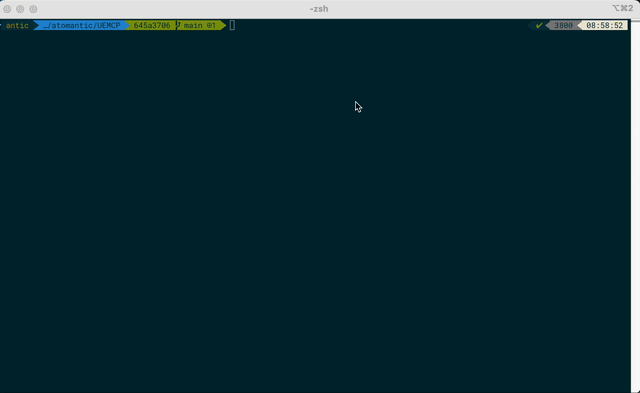
Task: Click the arrow tip ending the main branch segment
Action: (222, 25)
